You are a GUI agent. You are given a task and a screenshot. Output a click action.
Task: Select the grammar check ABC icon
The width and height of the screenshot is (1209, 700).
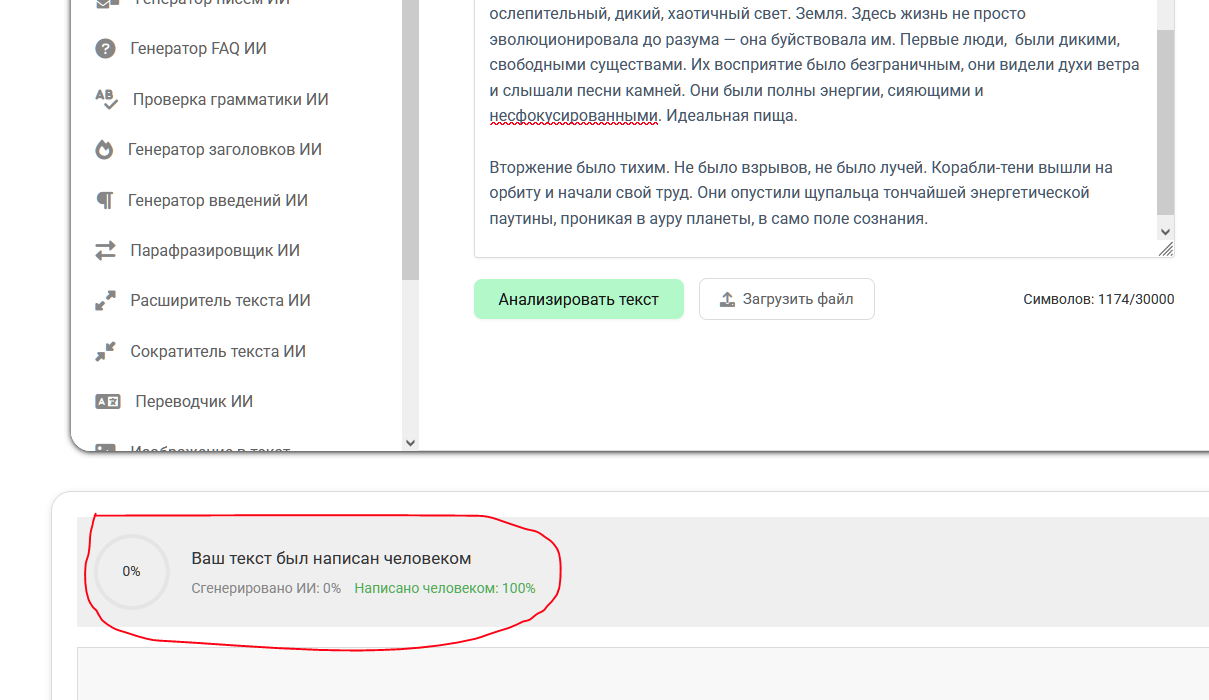tap(106, 99)
